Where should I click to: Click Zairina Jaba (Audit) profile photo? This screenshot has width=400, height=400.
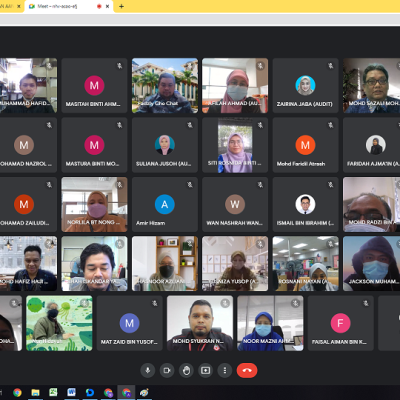305,86
